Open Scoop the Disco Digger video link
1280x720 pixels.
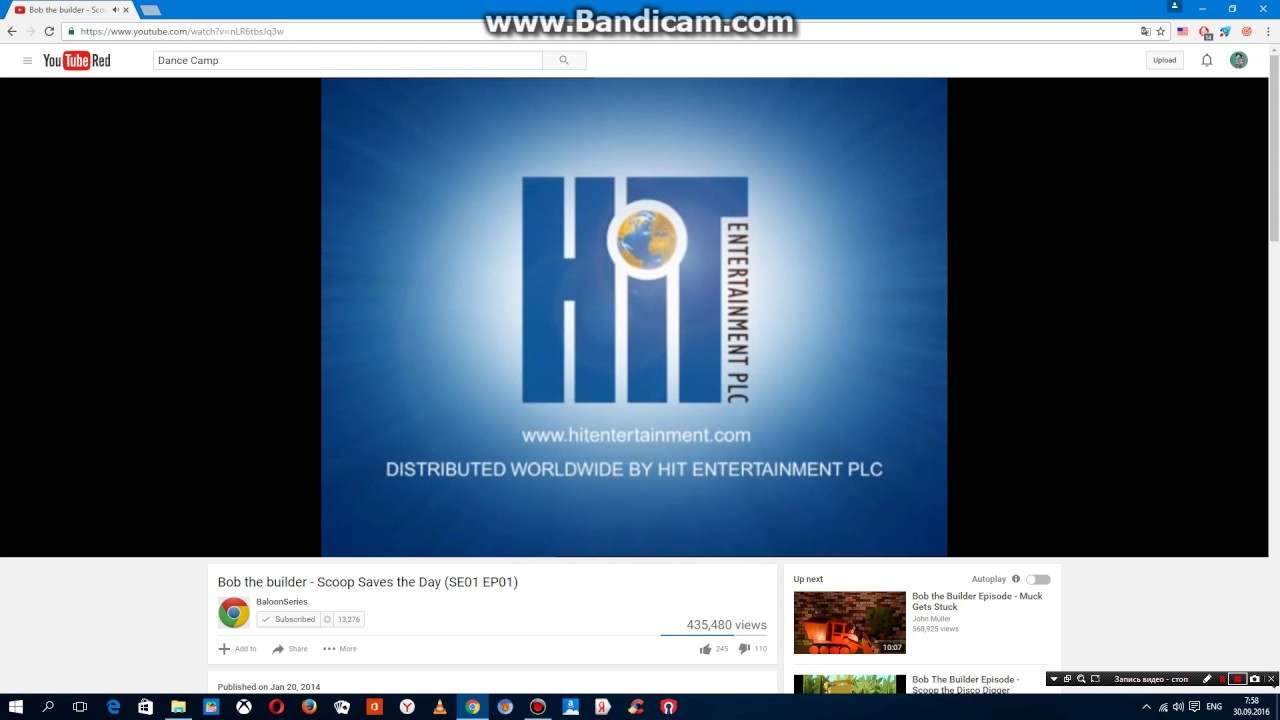(x=966, y=684)
